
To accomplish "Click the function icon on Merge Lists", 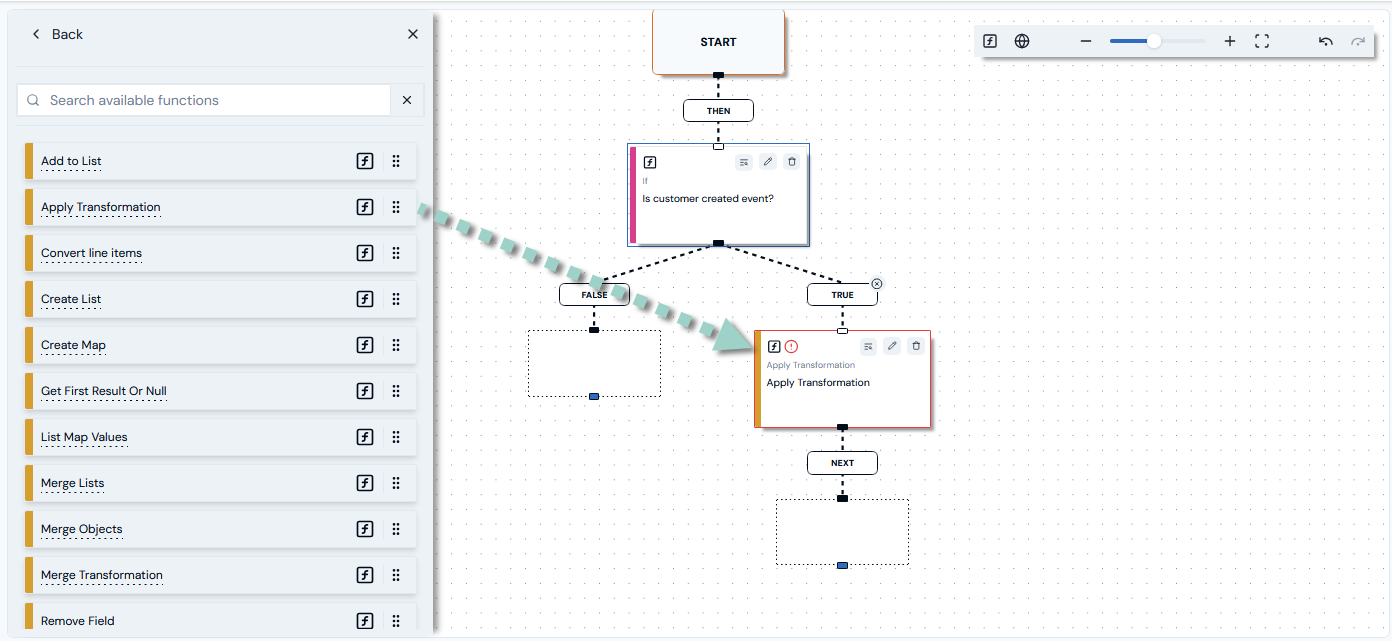I will pos(365,483).
